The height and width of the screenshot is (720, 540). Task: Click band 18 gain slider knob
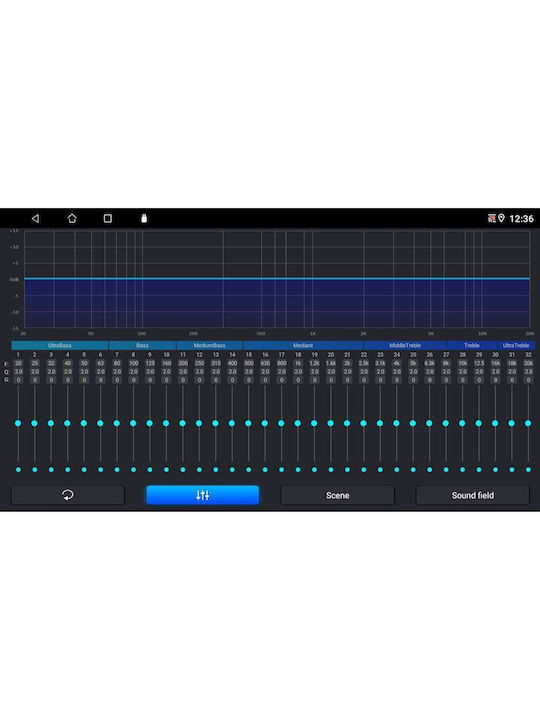(298, 423)
